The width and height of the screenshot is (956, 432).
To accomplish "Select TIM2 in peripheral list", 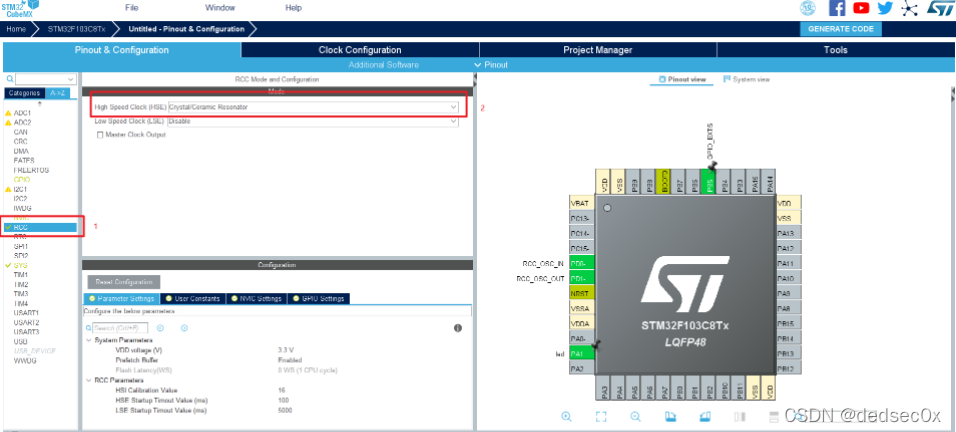I will [x=21, y=285].
